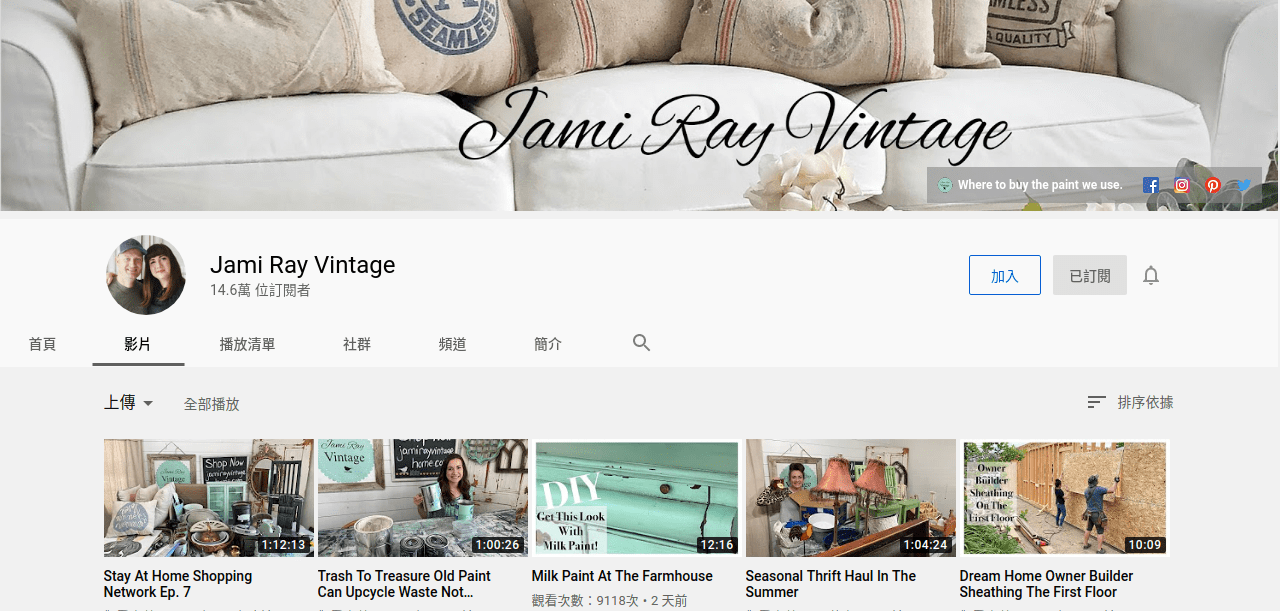The image size is (1280, 611).
Task: Click the 1:00:26 duration badge
Action: tap(497, 545)
